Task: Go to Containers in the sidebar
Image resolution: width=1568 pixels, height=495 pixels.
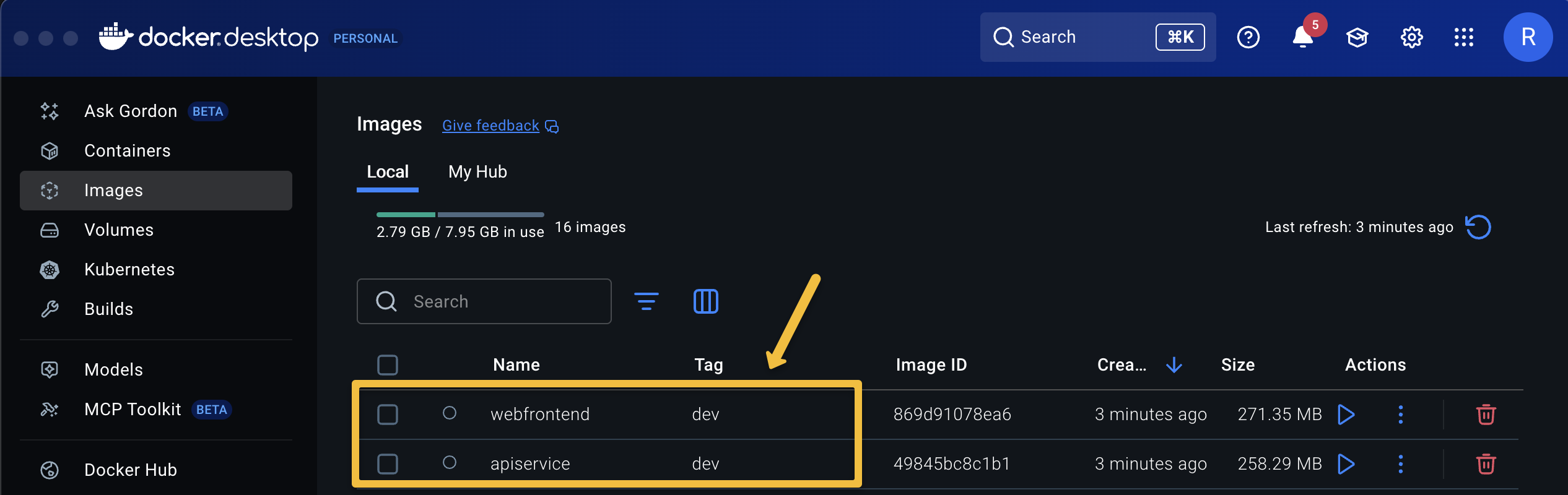Action: point(127,151)
